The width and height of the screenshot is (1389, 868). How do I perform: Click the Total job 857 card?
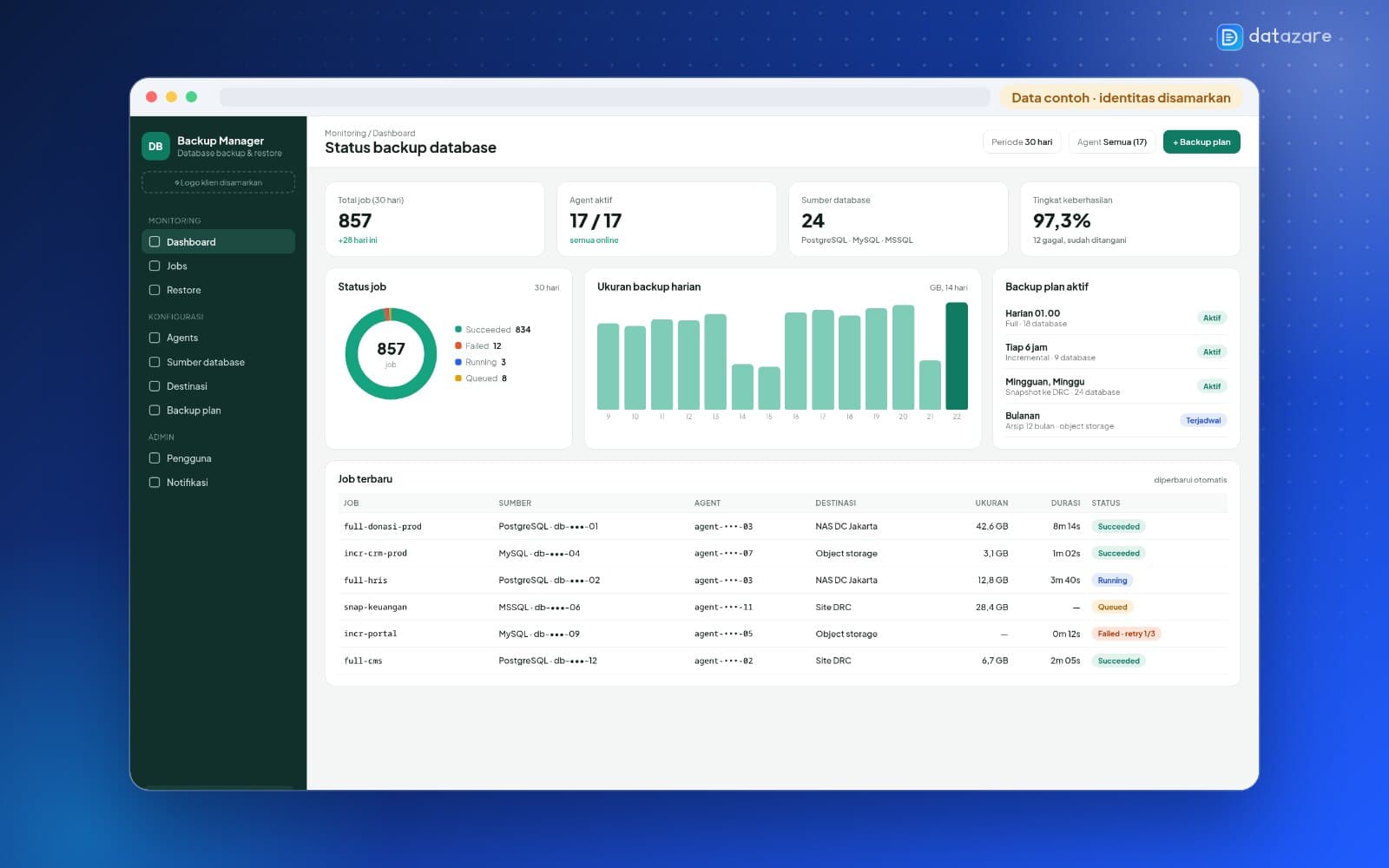[x=435, y=219]
